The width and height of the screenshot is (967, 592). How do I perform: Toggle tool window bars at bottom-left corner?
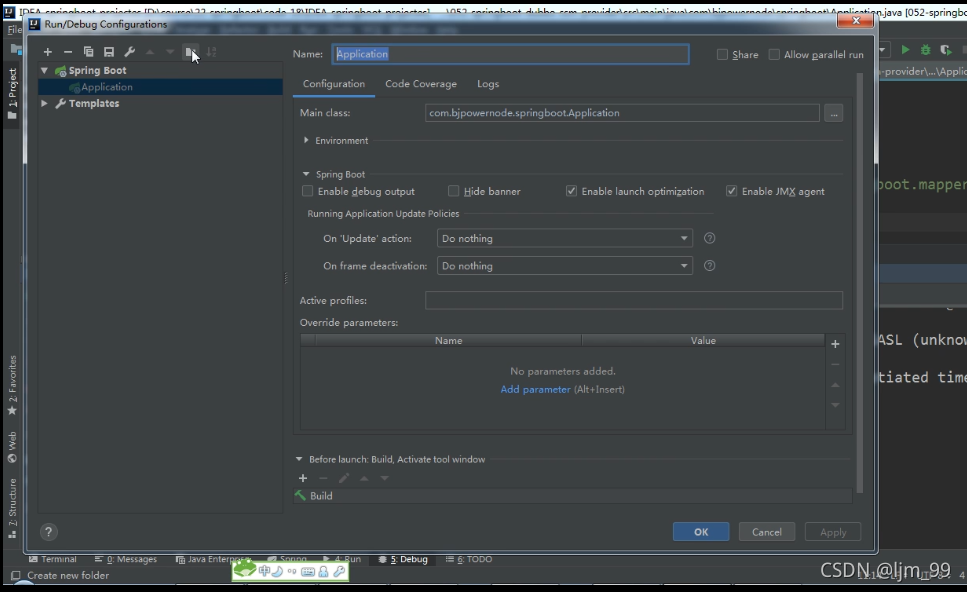click(x=15, y=575)
